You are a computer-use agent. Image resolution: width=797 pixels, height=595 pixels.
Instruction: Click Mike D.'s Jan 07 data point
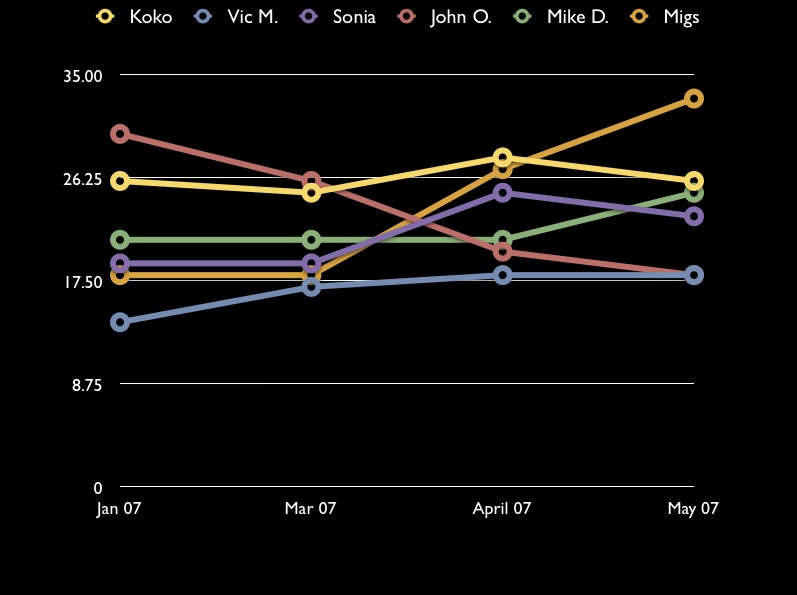click(x=120, y=240)
